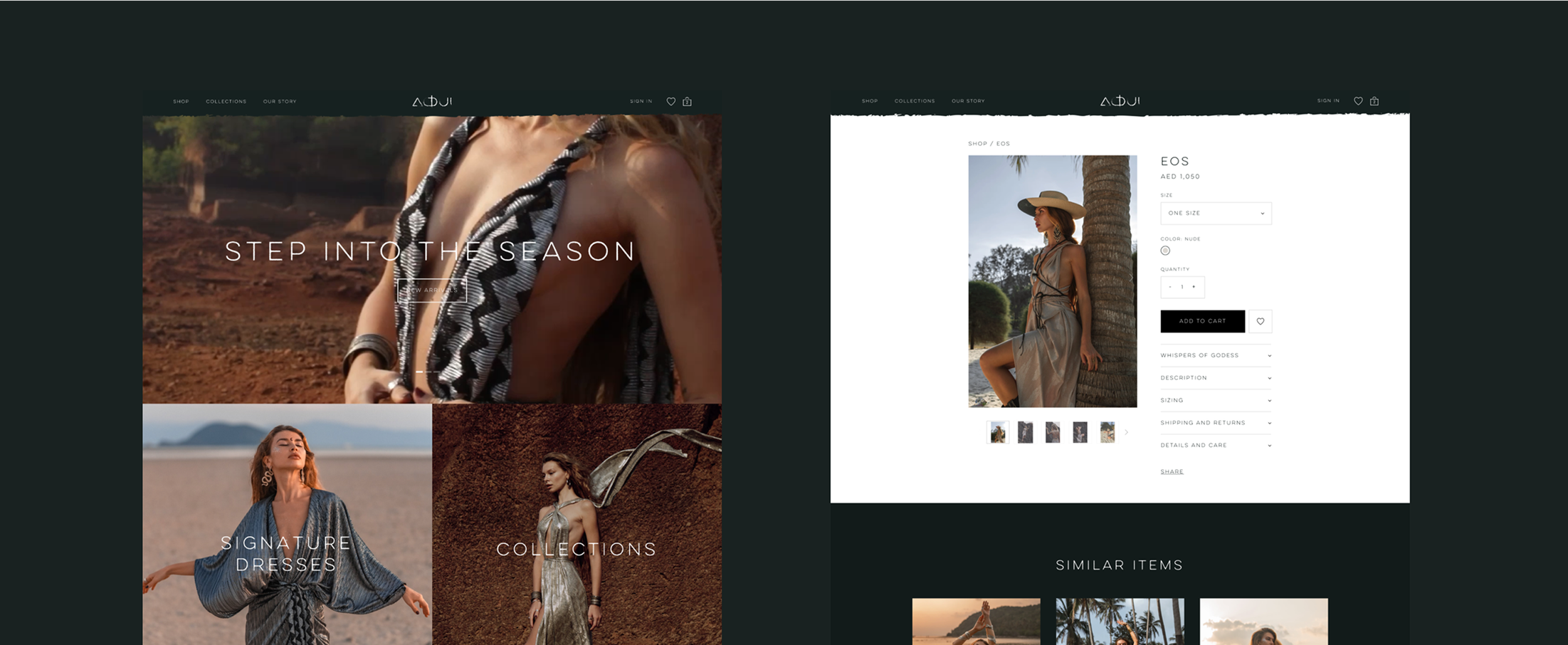Open second similar item with palm trees
Screen dimensions: 1568x645
click(x=1120, y=622)
